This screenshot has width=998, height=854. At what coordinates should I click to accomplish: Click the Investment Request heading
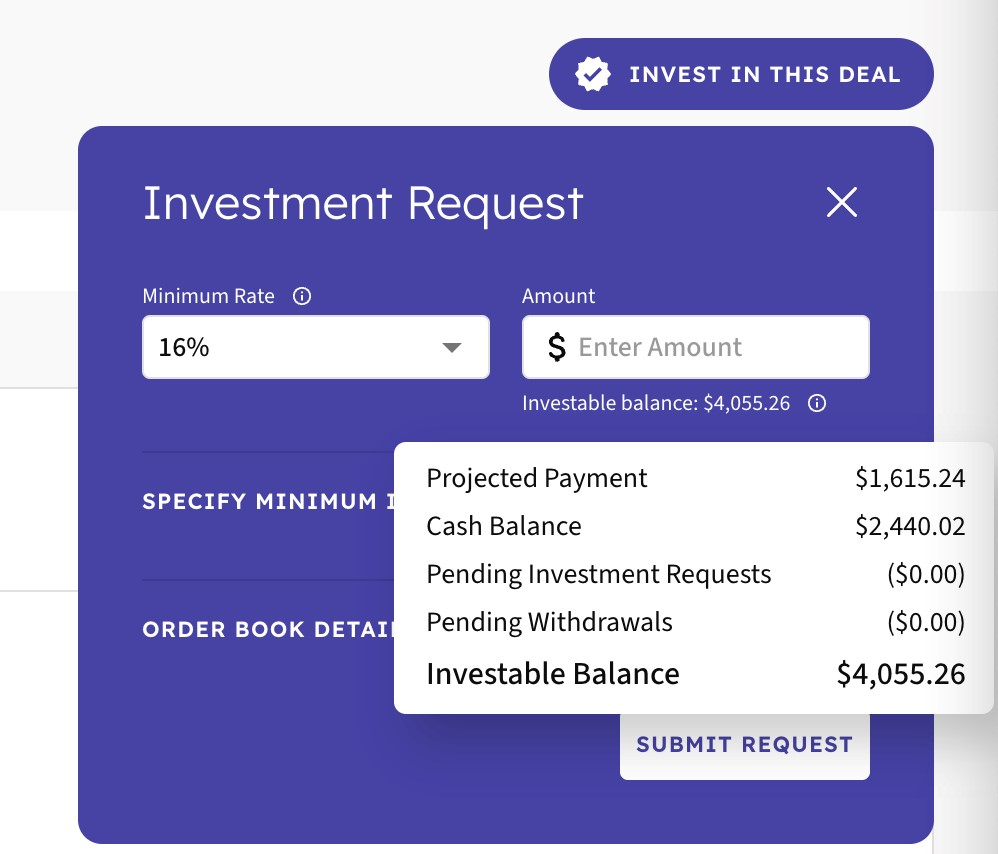(363, 204)
